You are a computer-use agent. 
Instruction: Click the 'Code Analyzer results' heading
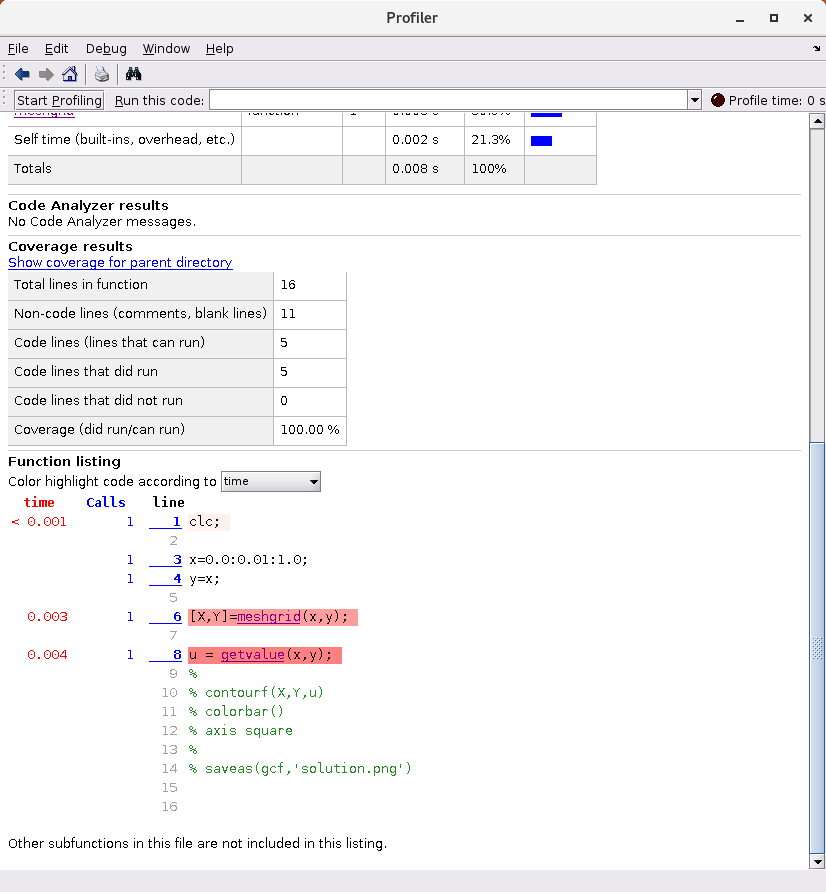click(x=88, y=205)
